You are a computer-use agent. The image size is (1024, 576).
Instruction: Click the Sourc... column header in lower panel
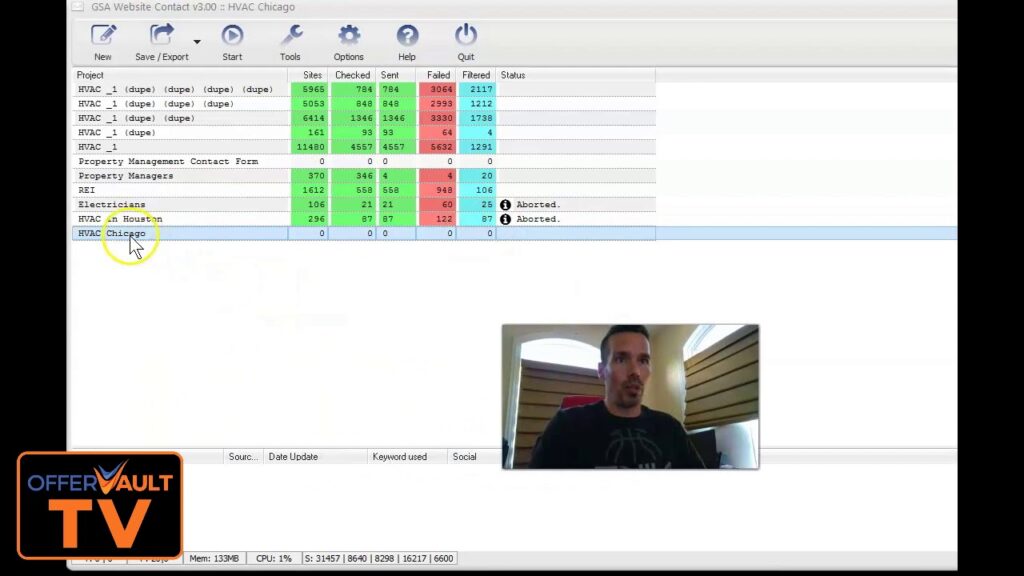coord(243,456)
